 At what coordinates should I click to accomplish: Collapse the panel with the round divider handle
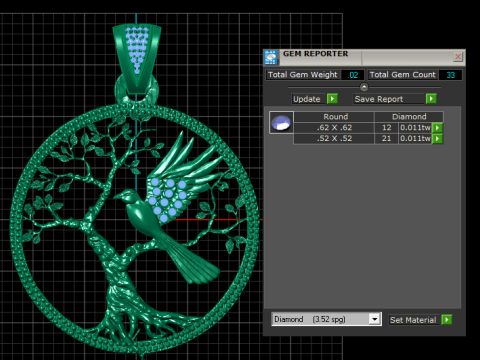[364, 87]
